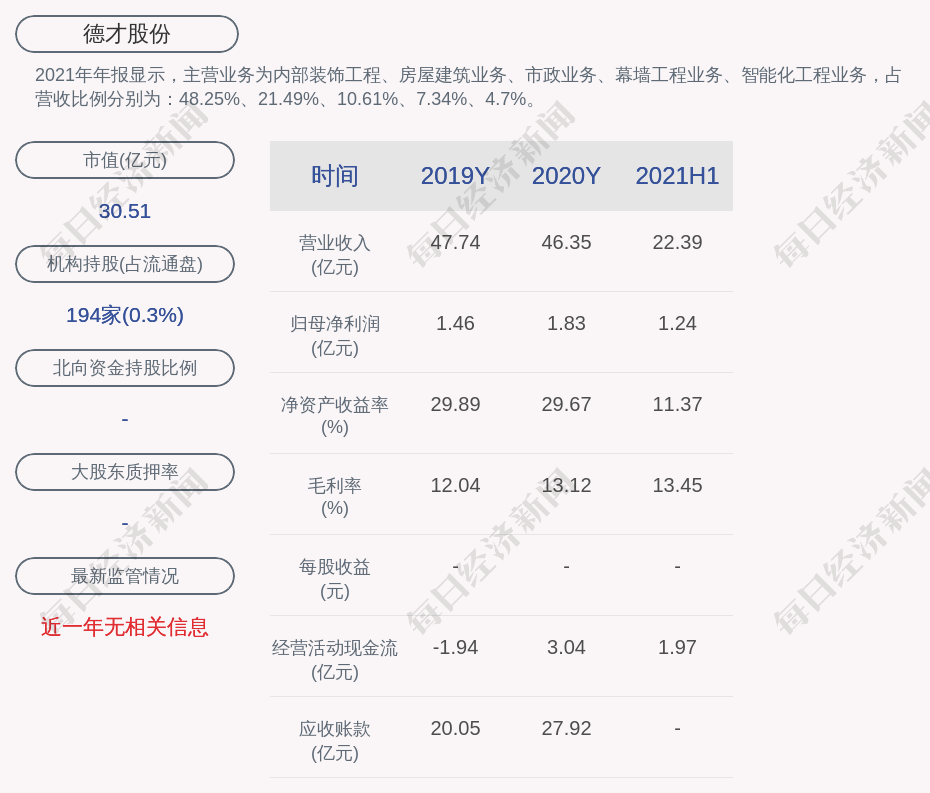Screen dimensions: 930x793
Task: Click the 应收账款 2020Y value 27.92
Action: coord(566,728)
